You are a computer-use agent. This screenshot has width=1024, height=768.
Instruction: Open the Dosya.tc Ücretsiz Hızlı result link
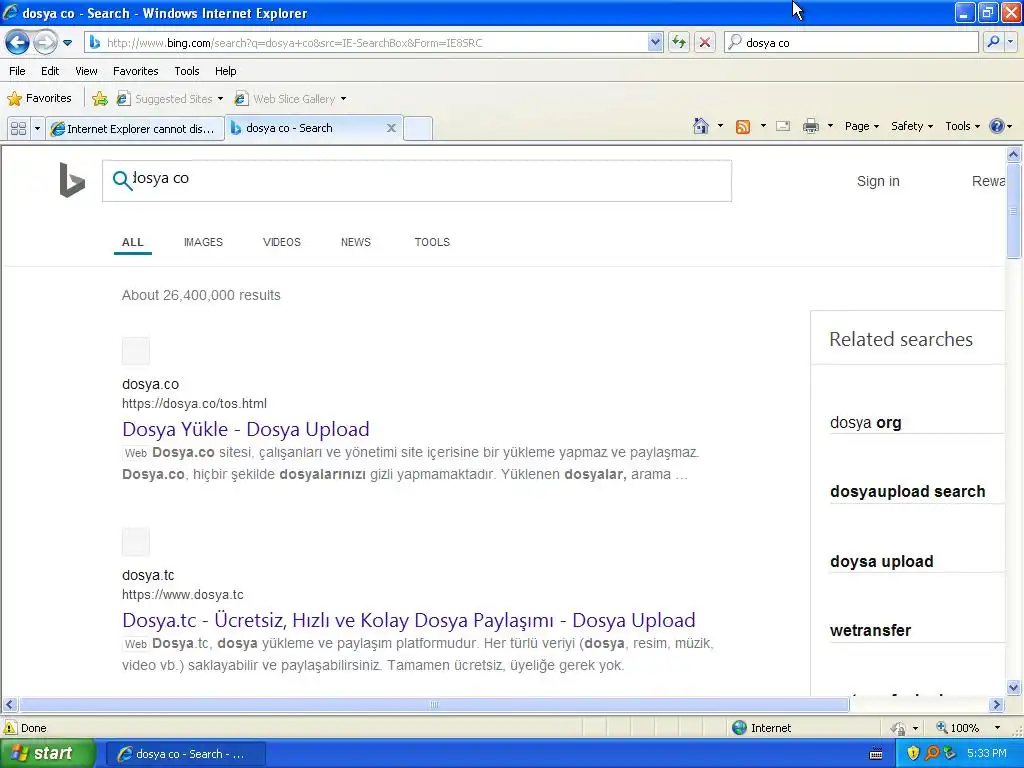[409, 620]
